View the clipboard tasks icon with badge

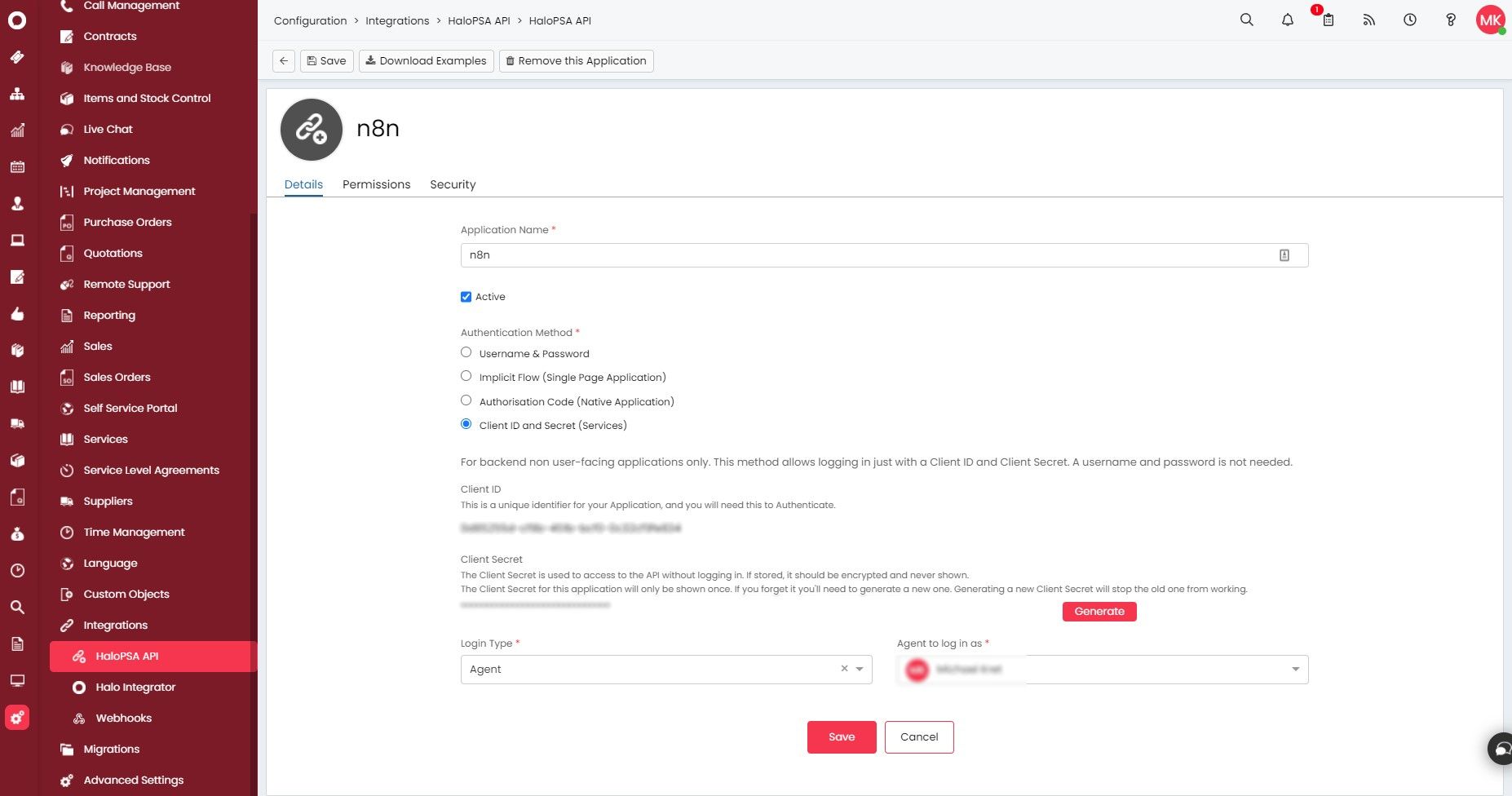click(x=1327, y=20)
